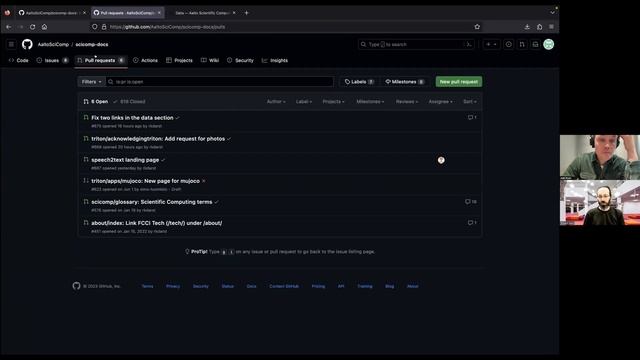Open the pull requests shortcut icon in header
Screen dimensions: 640x360
522,44
